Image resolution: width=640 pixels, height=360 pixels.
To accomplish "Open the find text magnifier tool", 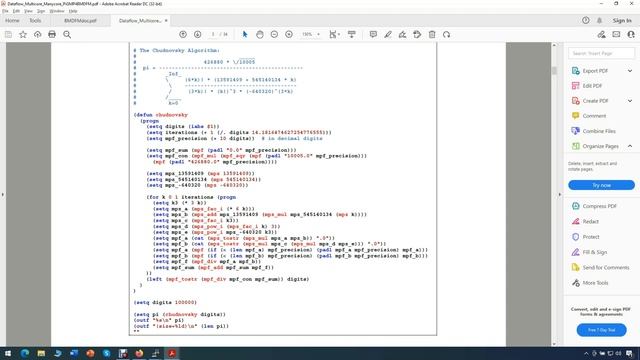I will pos(67,35).
